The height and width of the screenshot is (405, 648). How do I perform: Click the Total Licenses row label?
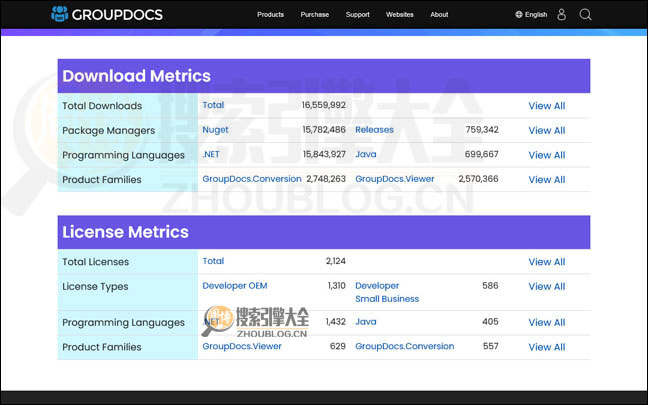[x=95, y=262]
